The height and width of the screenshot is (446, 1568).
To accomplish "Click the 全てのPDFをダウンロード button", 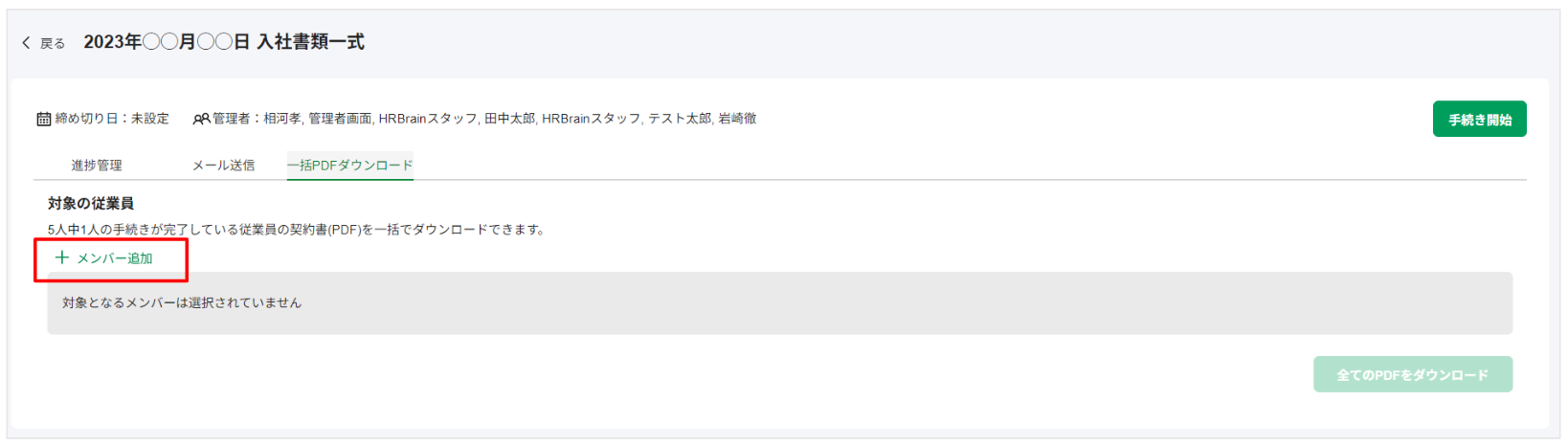I will pos(1413,374).
